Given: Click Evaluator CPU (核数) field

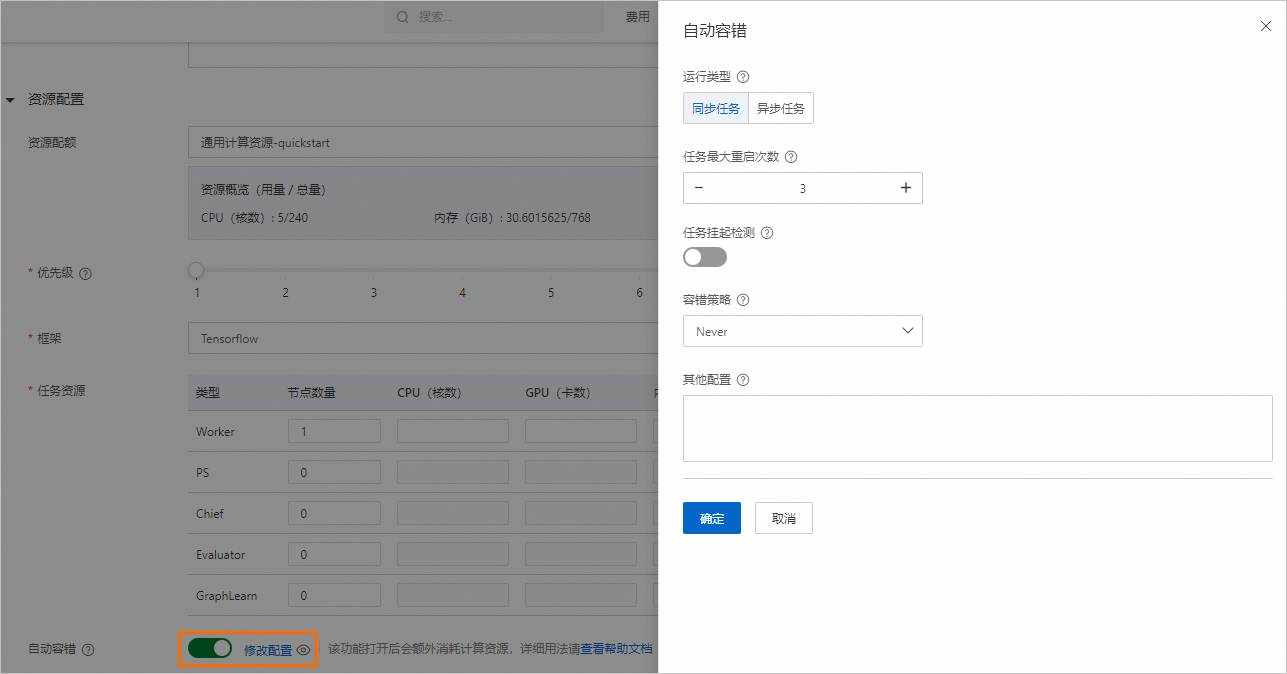Looking at the screenshot, I should point(453,554).
